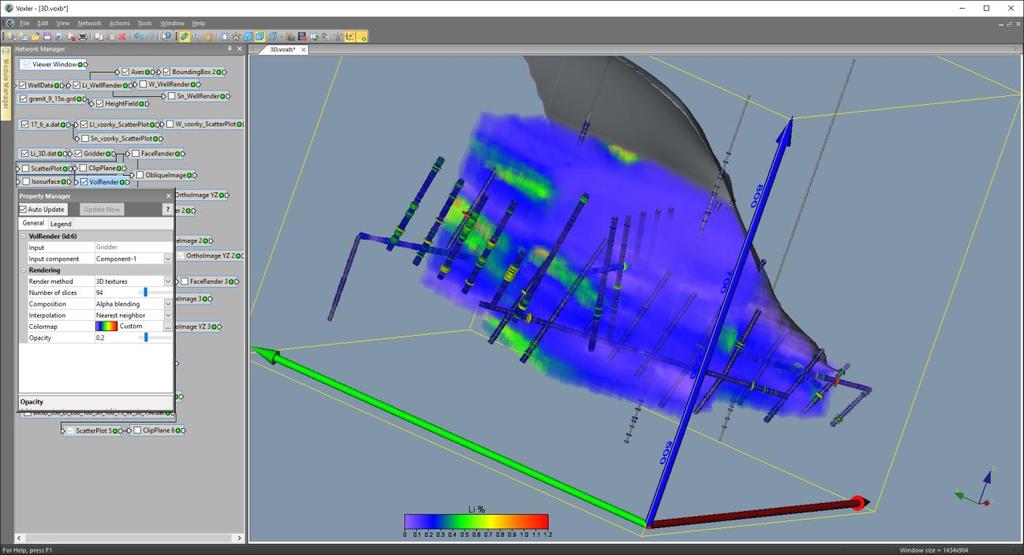Click the Network Manager right scroll arrow
This screenshot has height=555, width=1024.
239,538
